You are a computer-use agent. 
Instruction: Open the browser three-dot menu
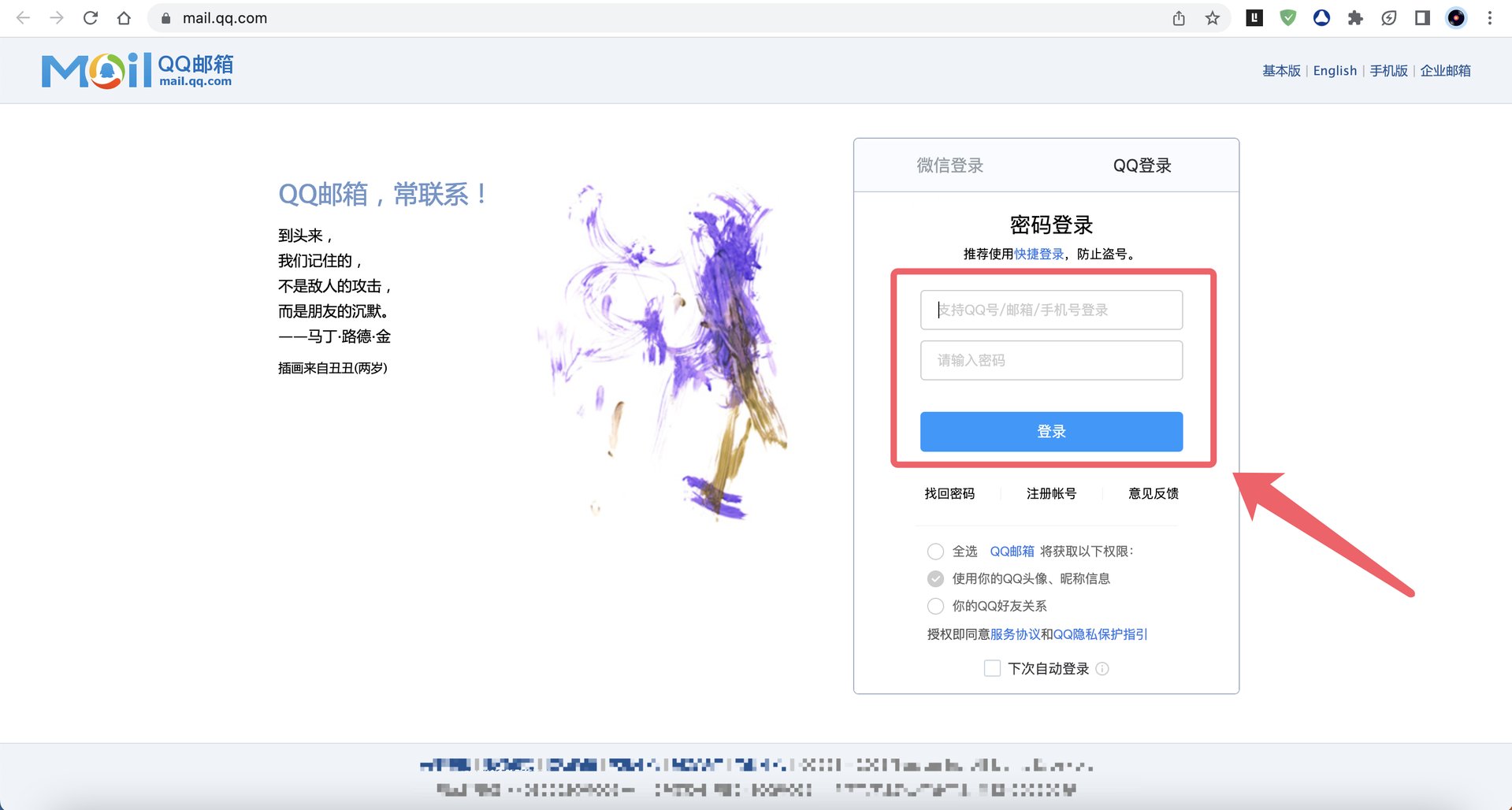pyautogui.click(x=1489, y=17)
